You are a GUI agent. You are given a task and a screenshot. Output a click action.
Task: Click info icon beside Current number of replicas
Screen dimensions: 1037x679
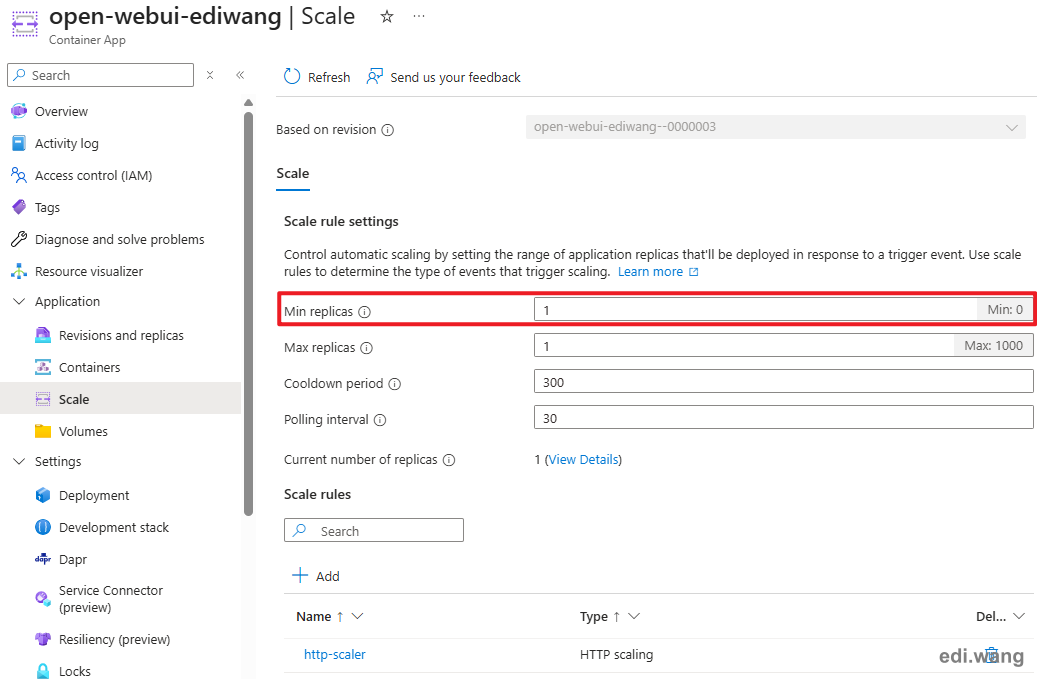tap(449, 460)
